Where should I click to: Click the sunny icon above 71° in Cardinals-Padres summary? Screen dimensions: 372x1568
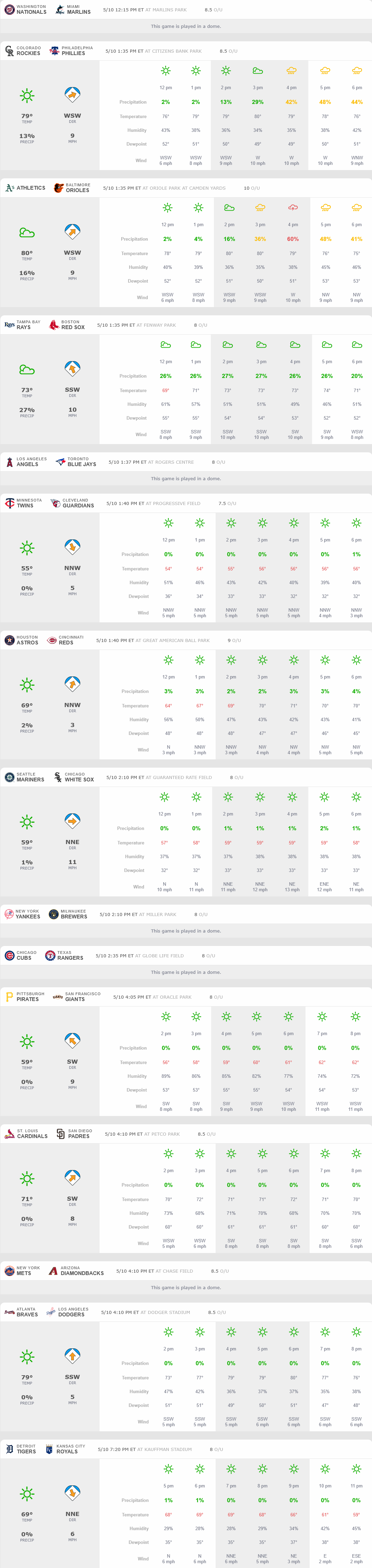[x=27, y=1178]
